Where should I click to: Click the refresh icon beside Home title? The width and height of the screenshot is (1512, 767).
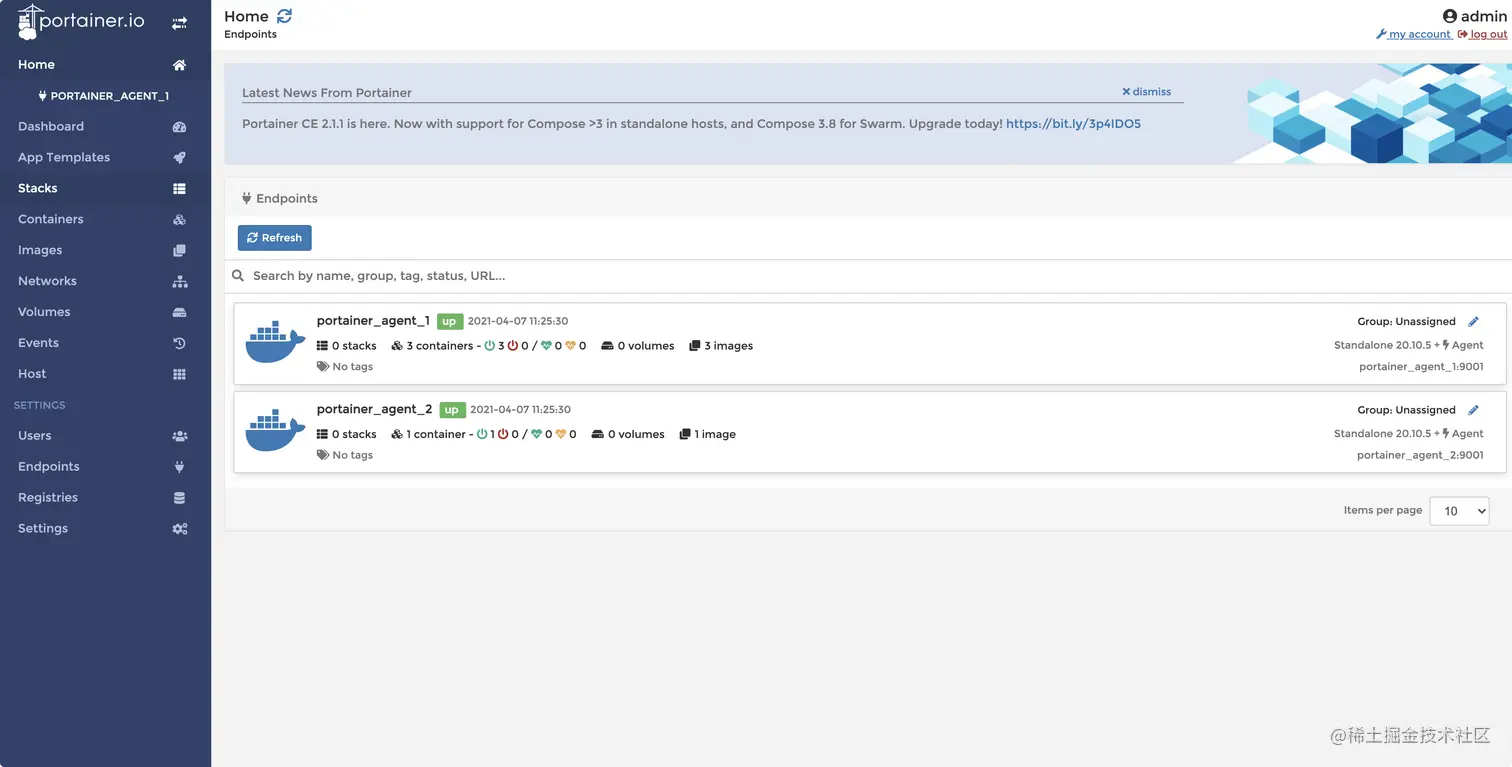284,16
